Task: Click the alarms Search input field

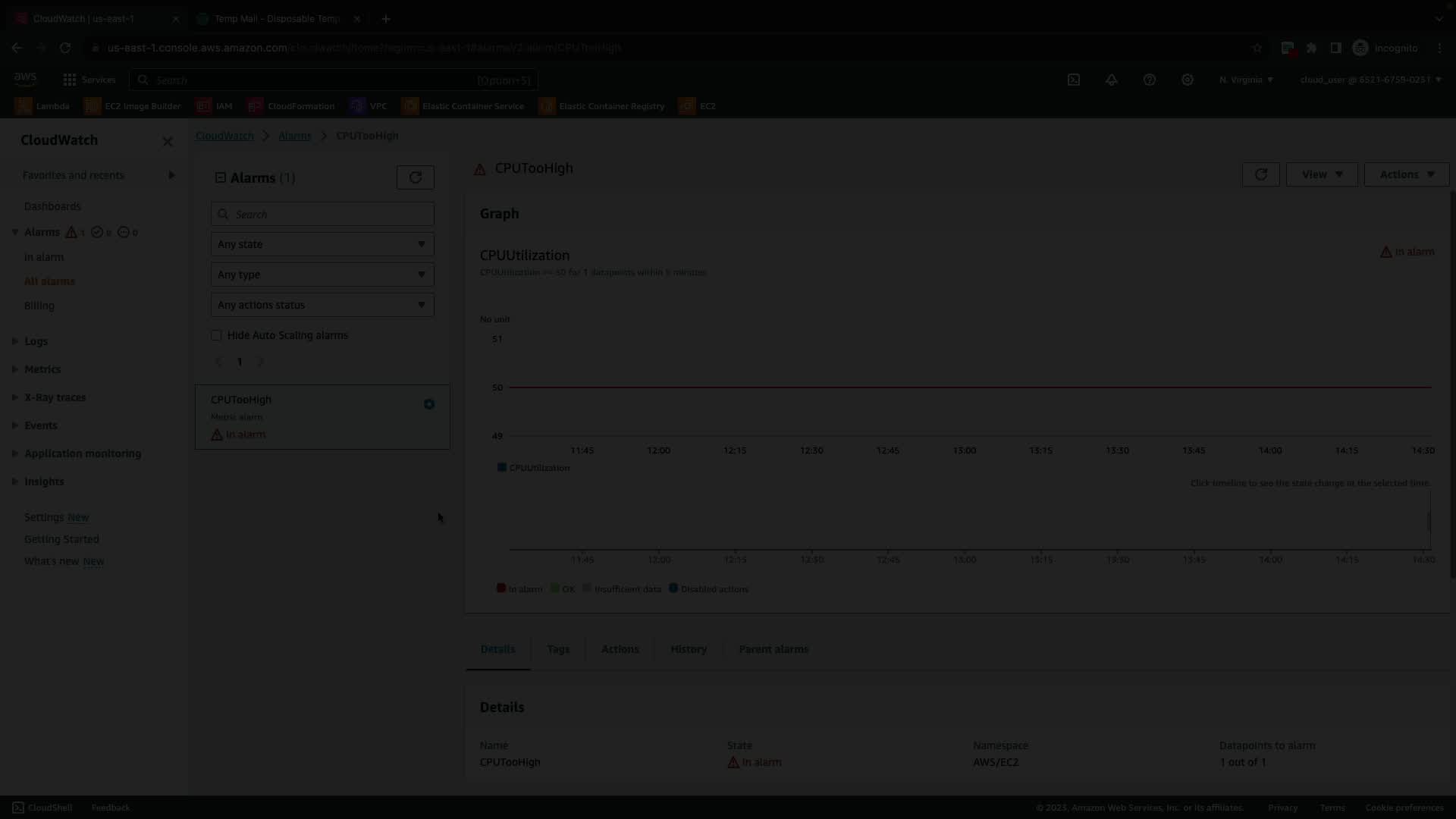Action: coord(322,215)
